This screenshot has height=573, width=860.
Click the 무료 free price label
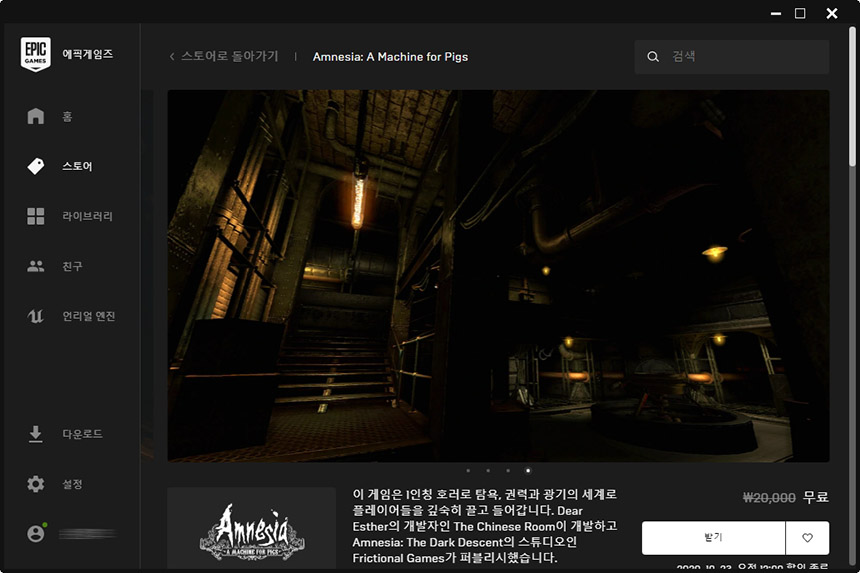[816, 497]
